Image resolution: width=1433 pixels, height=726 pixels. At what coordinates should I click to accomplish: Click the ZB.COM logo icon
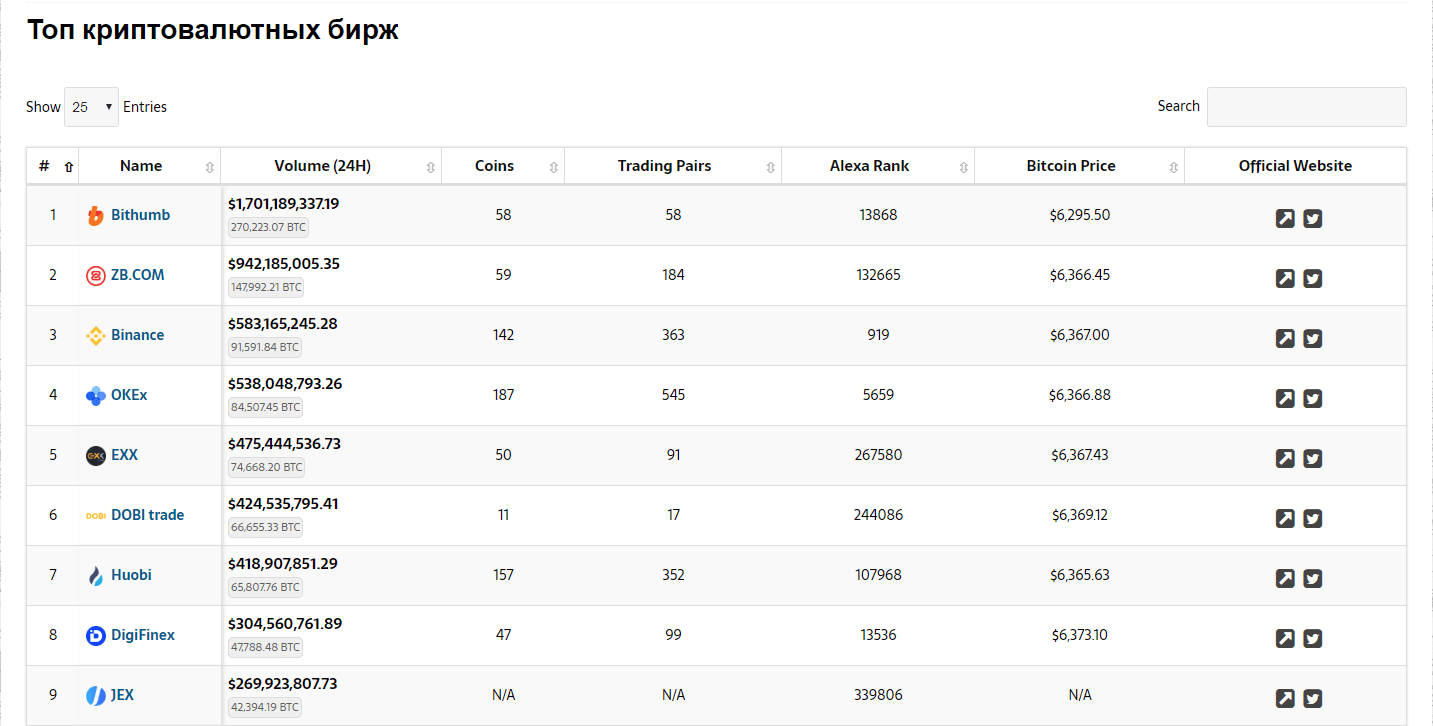click(x=96, y=276)
